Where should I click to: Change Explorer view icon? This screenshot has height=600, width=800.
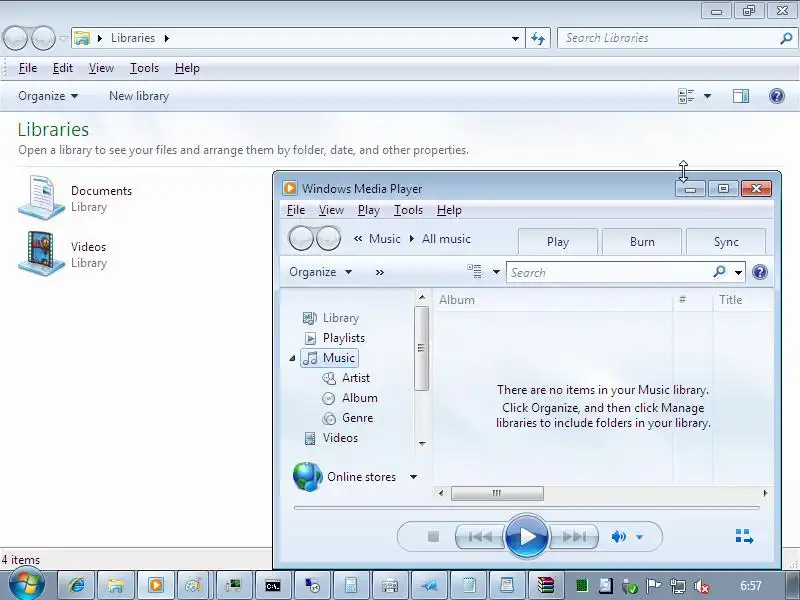(x=686, y=96)
